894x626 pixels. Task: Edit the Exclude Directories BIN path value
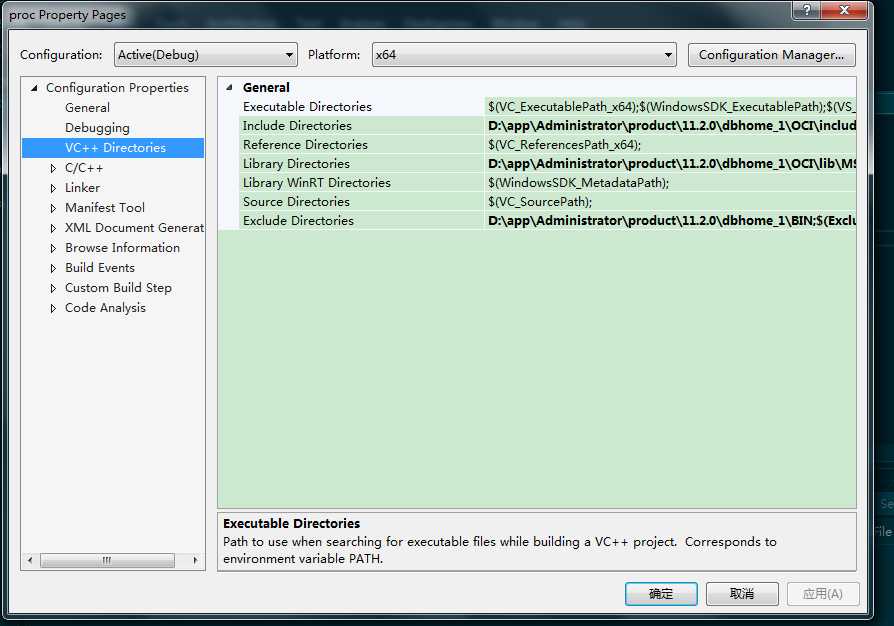coord(670,221)
